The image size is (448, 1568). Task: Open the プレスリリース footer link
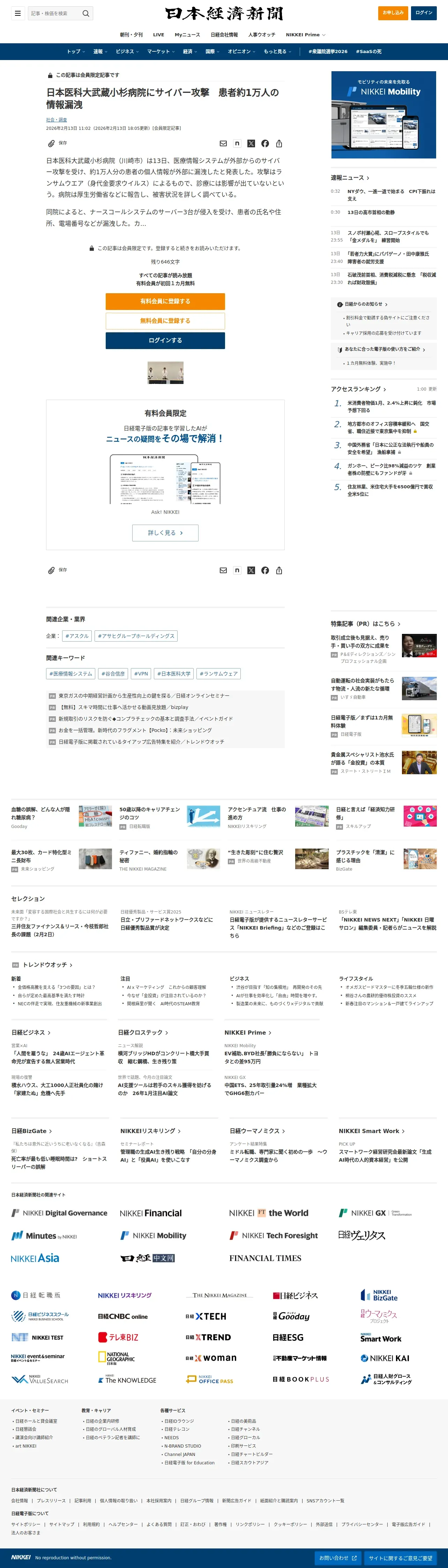51,1500
